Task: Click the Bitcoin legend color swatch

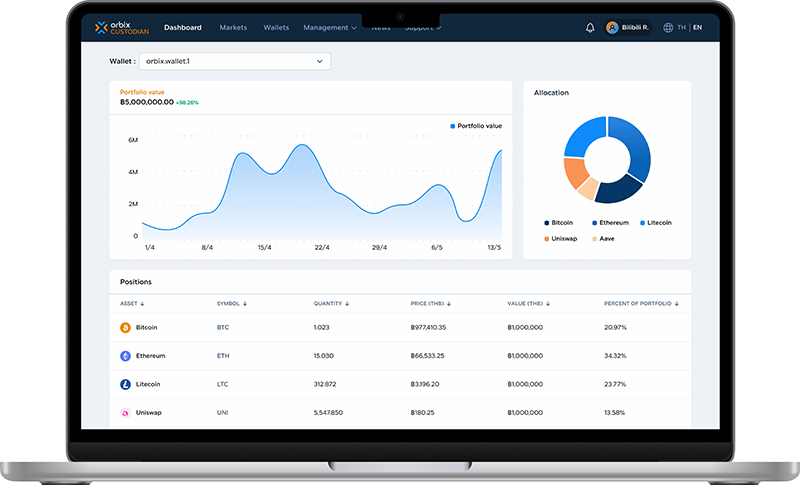Action: (x=546, y=222)
